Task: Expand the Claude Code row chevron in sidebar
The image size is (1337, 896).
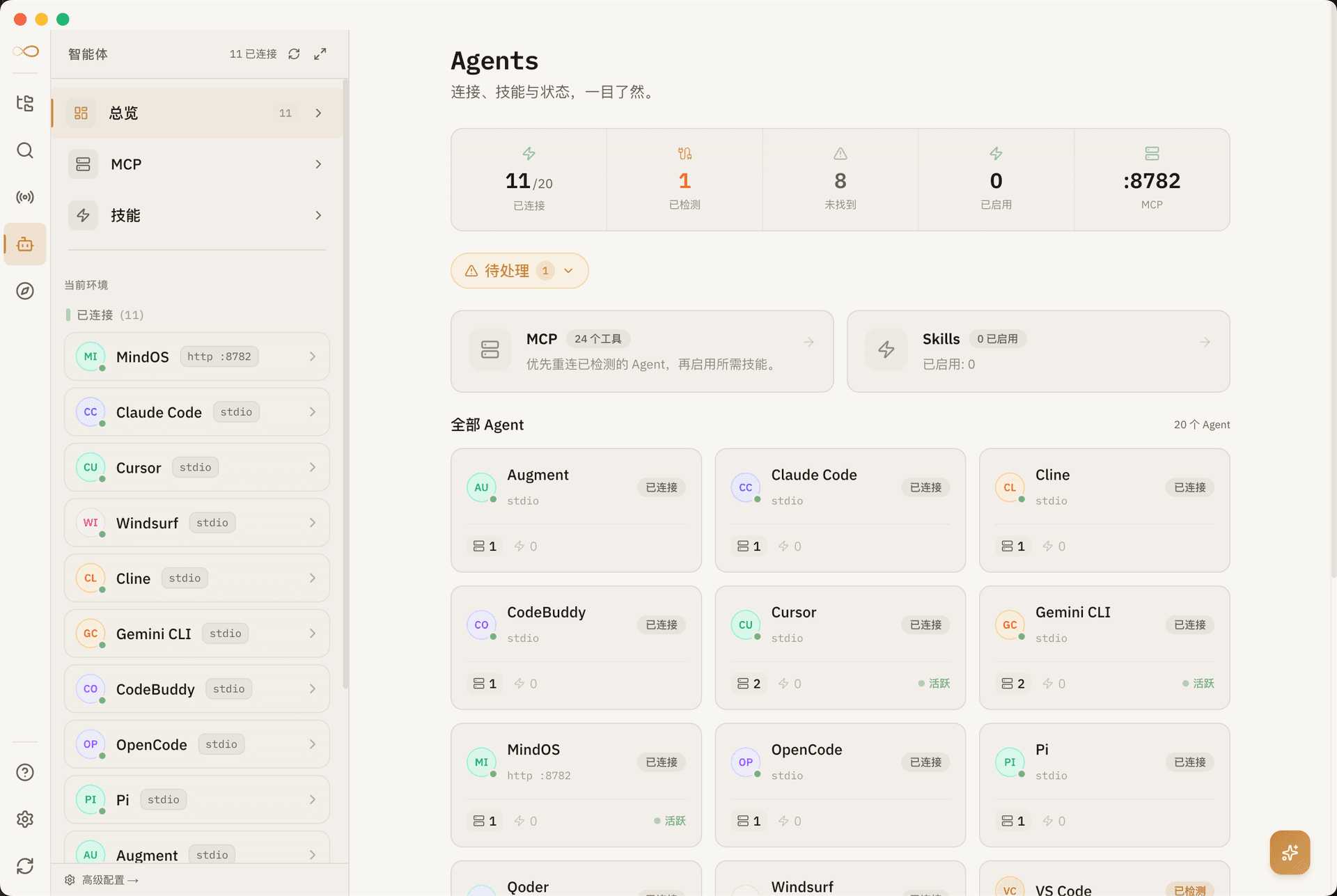Action: pyautogui.click(x=313, y=412)
